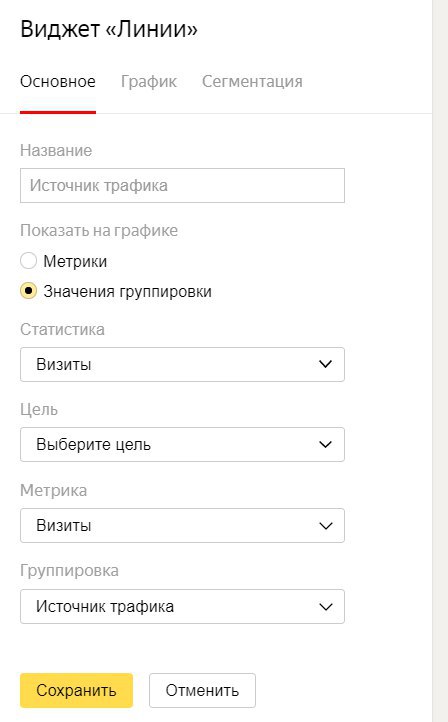Click the Отменить button
The image size is (448, 722).
(x=202, y=690)
